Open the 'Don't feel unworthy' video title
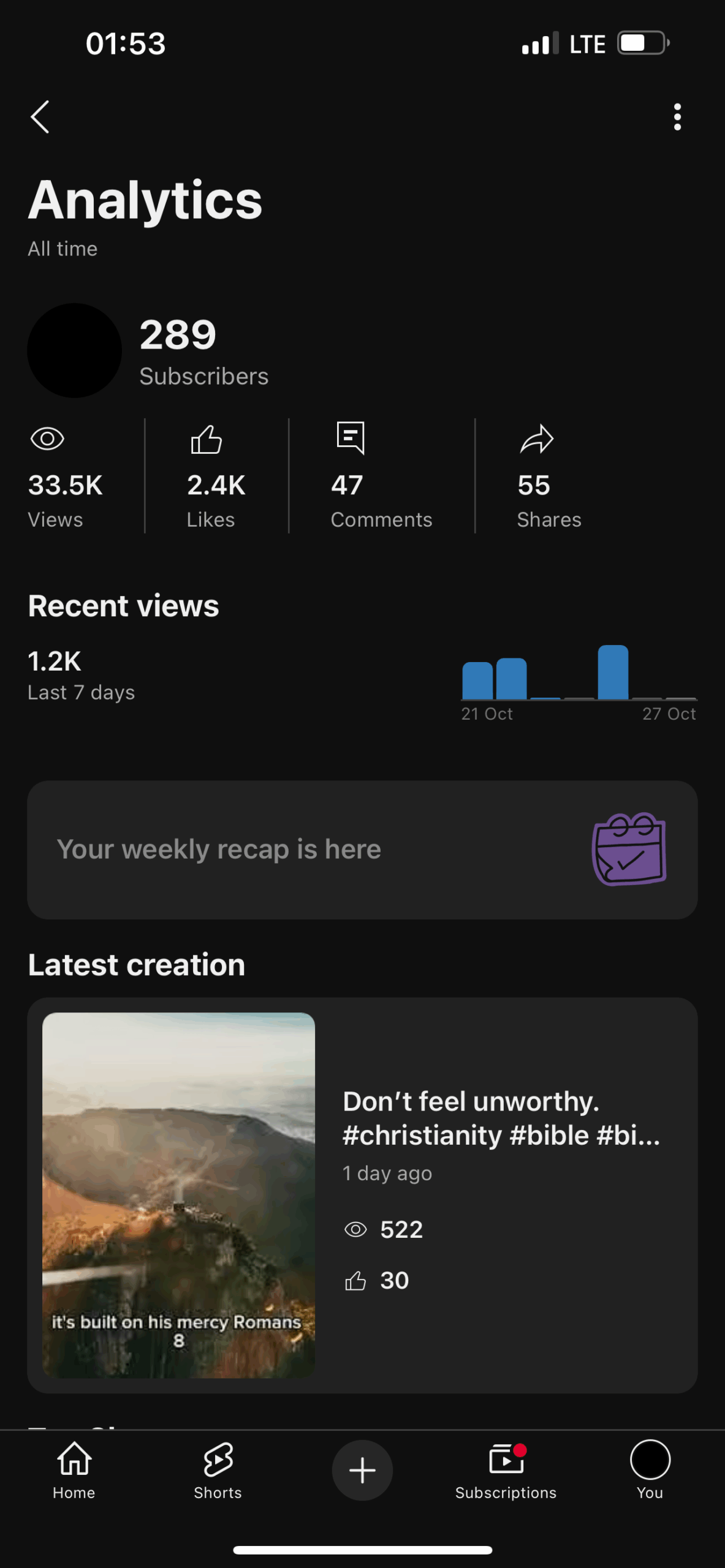 click(501, 1118)
